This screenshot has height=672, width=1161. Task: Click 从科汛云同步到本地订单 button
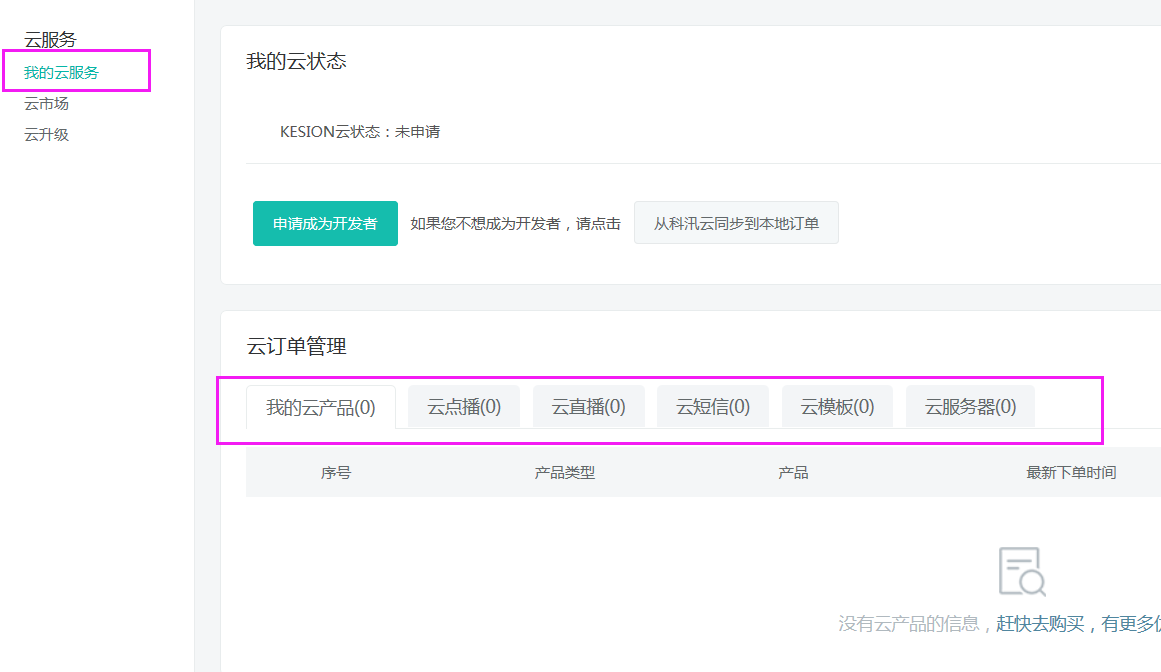click(736, 223)
